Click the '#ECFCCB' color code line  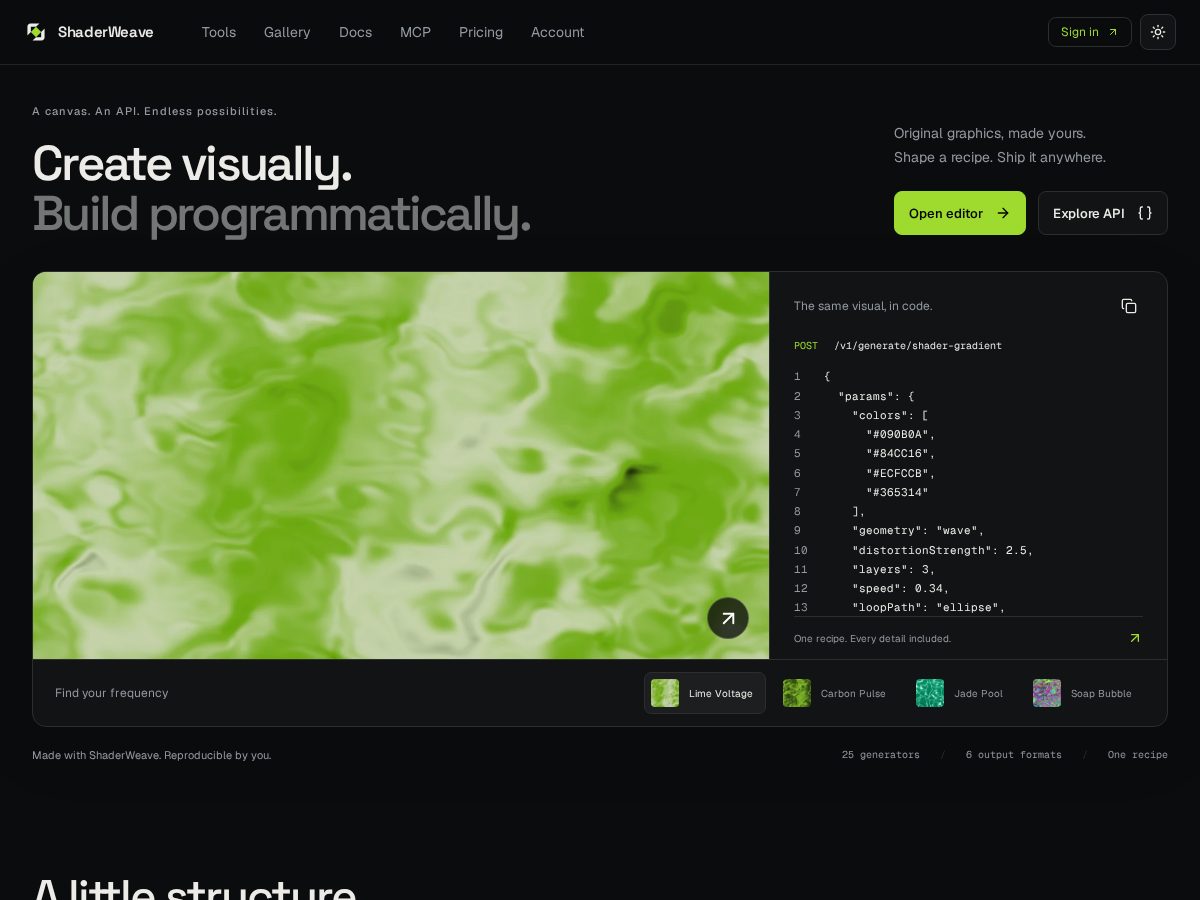pyautogui.click(x=901, y=473)
